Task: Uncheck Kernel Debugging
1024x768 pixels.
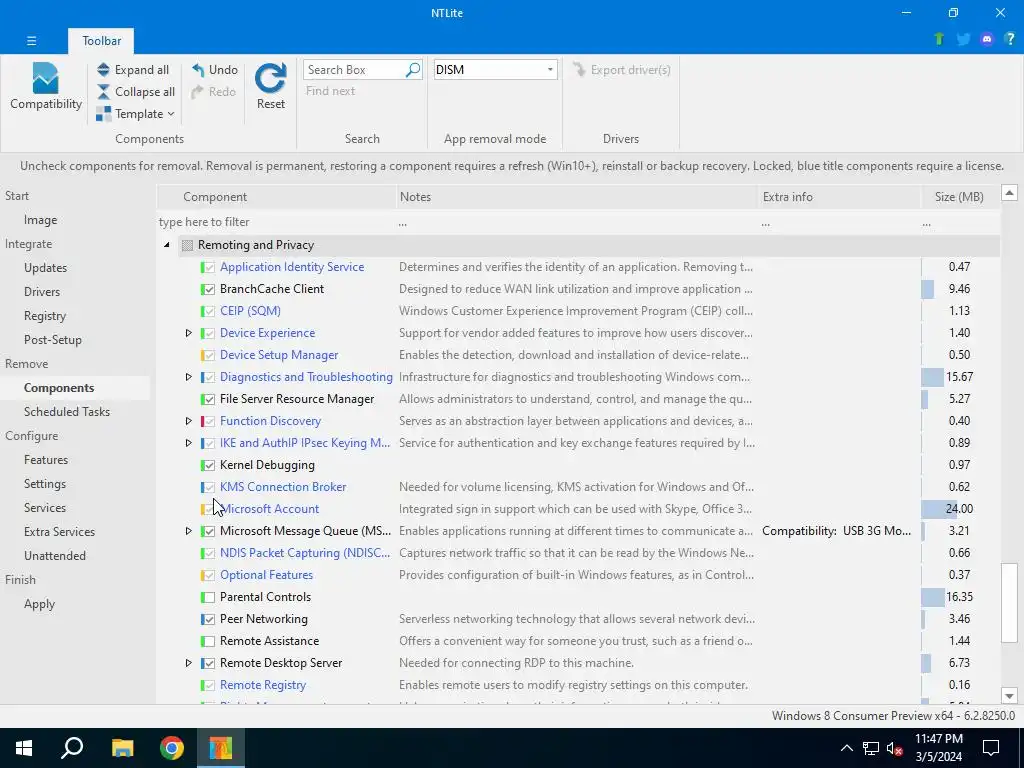Action: (208, 465)
